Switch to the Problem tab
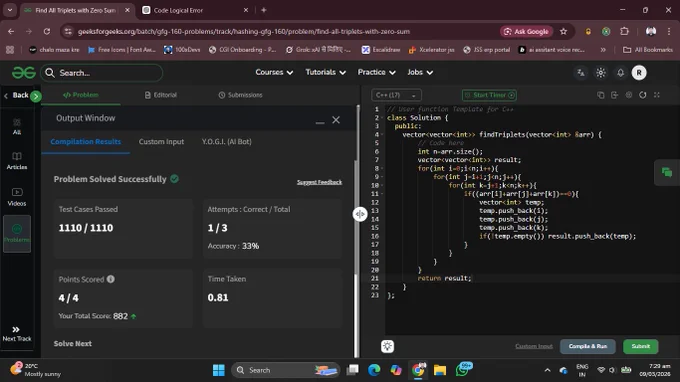This screenshot has height=382, width=680. pyautogui.click(x=81, y=95)
